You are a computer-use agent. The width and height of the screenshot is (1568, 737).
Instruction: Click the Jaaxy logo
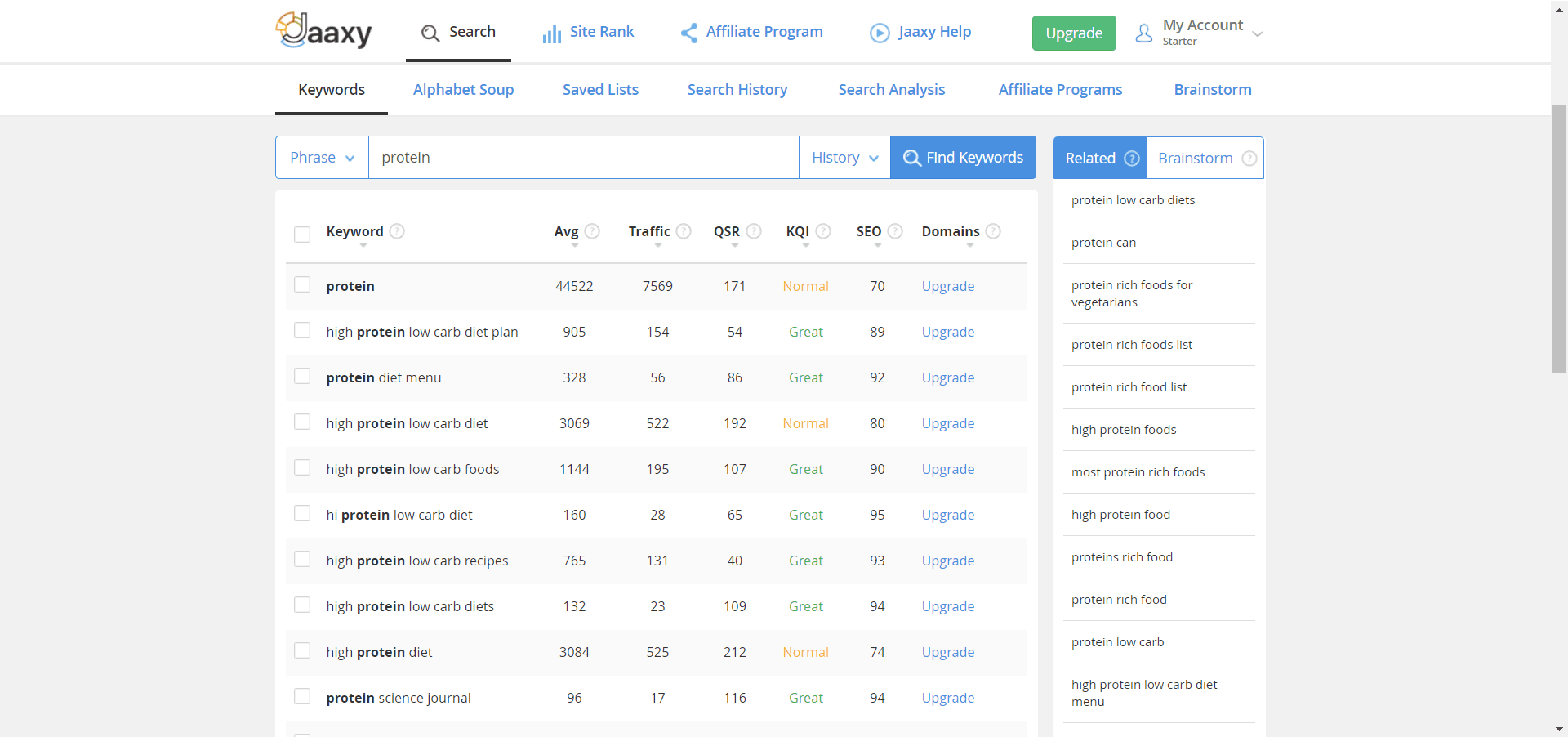pyautogui.click(x=323, y=31)
